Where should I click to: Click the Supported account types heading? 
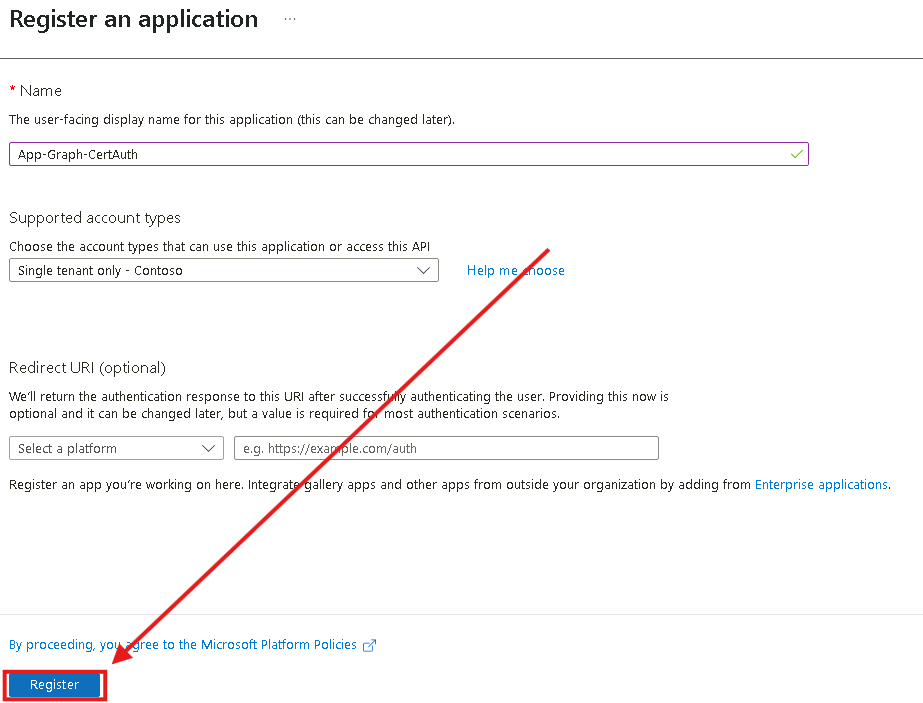[x=95, y=218]
